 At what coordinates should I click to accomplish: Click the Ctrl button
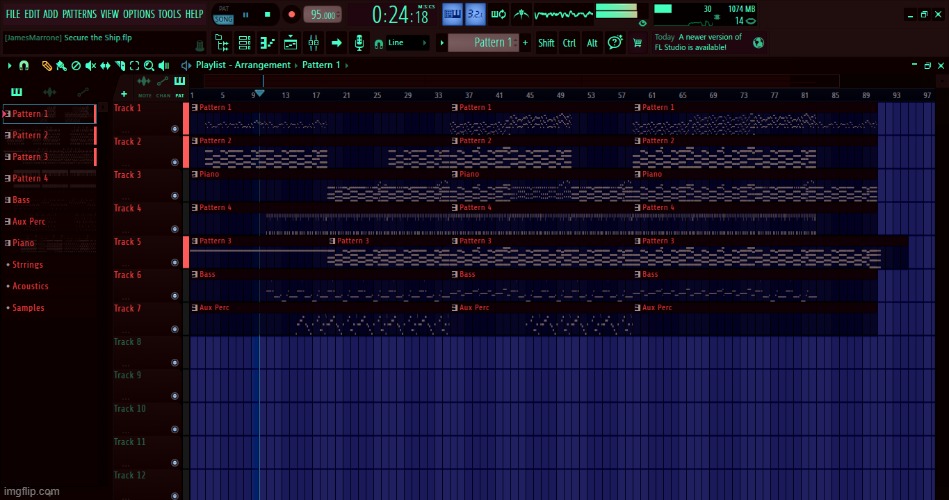570,43
